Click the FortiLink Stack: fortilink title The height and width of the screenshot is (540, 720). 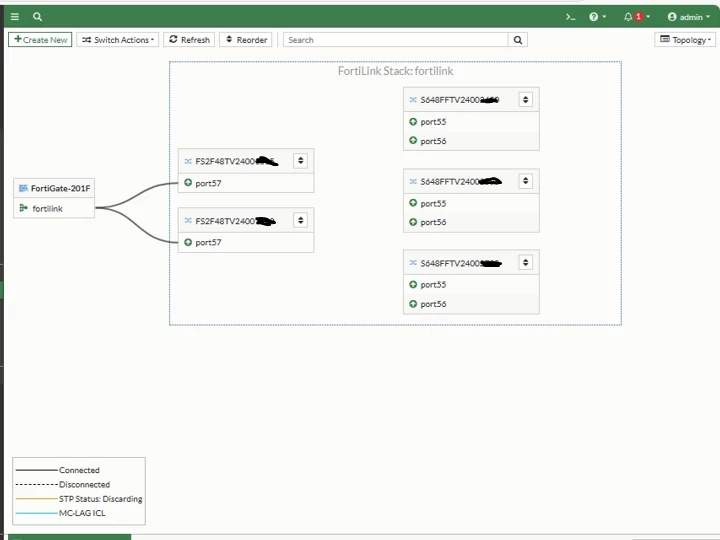(395, 71)
